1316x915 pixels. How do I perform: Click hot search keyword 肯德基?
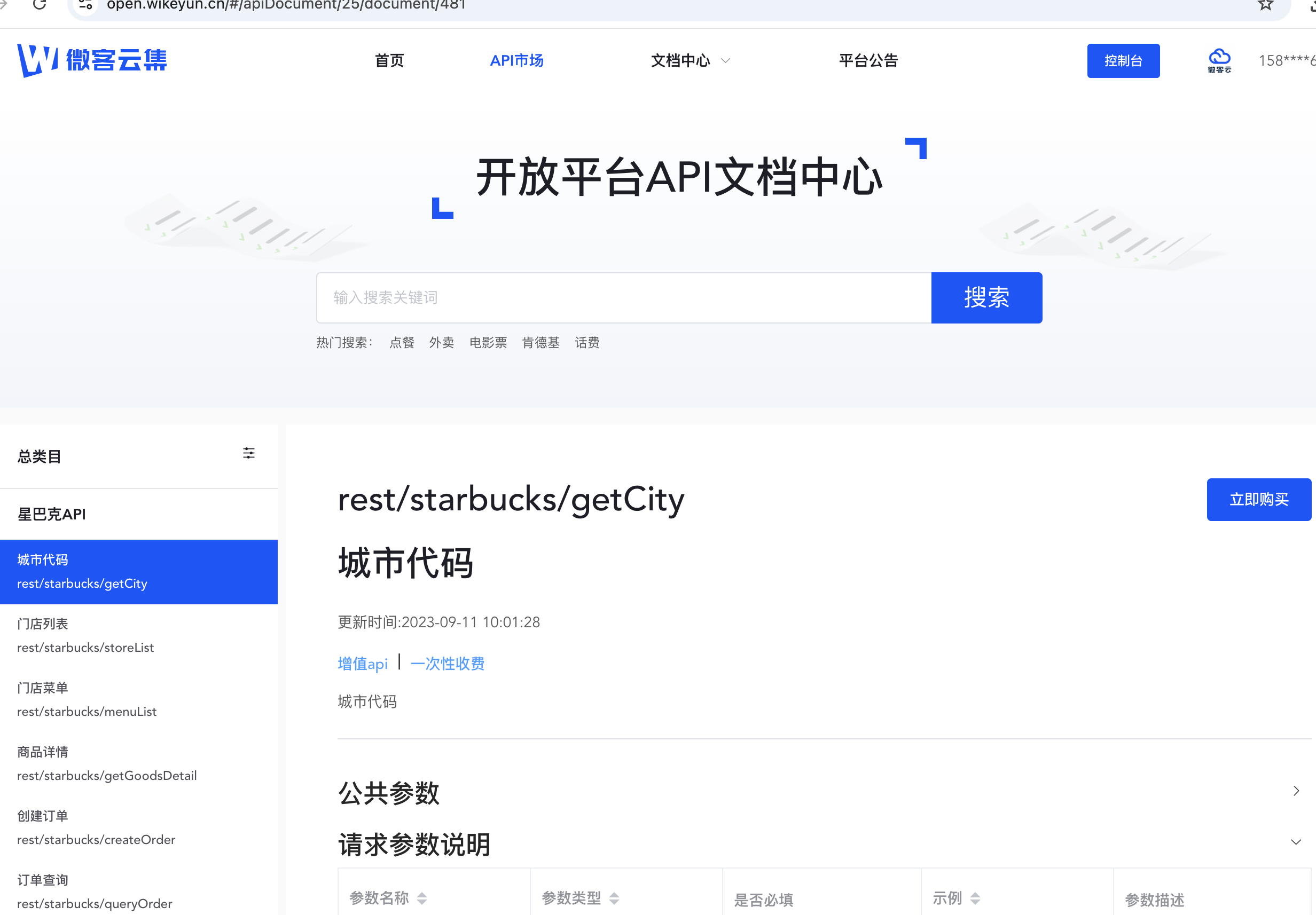541,343
